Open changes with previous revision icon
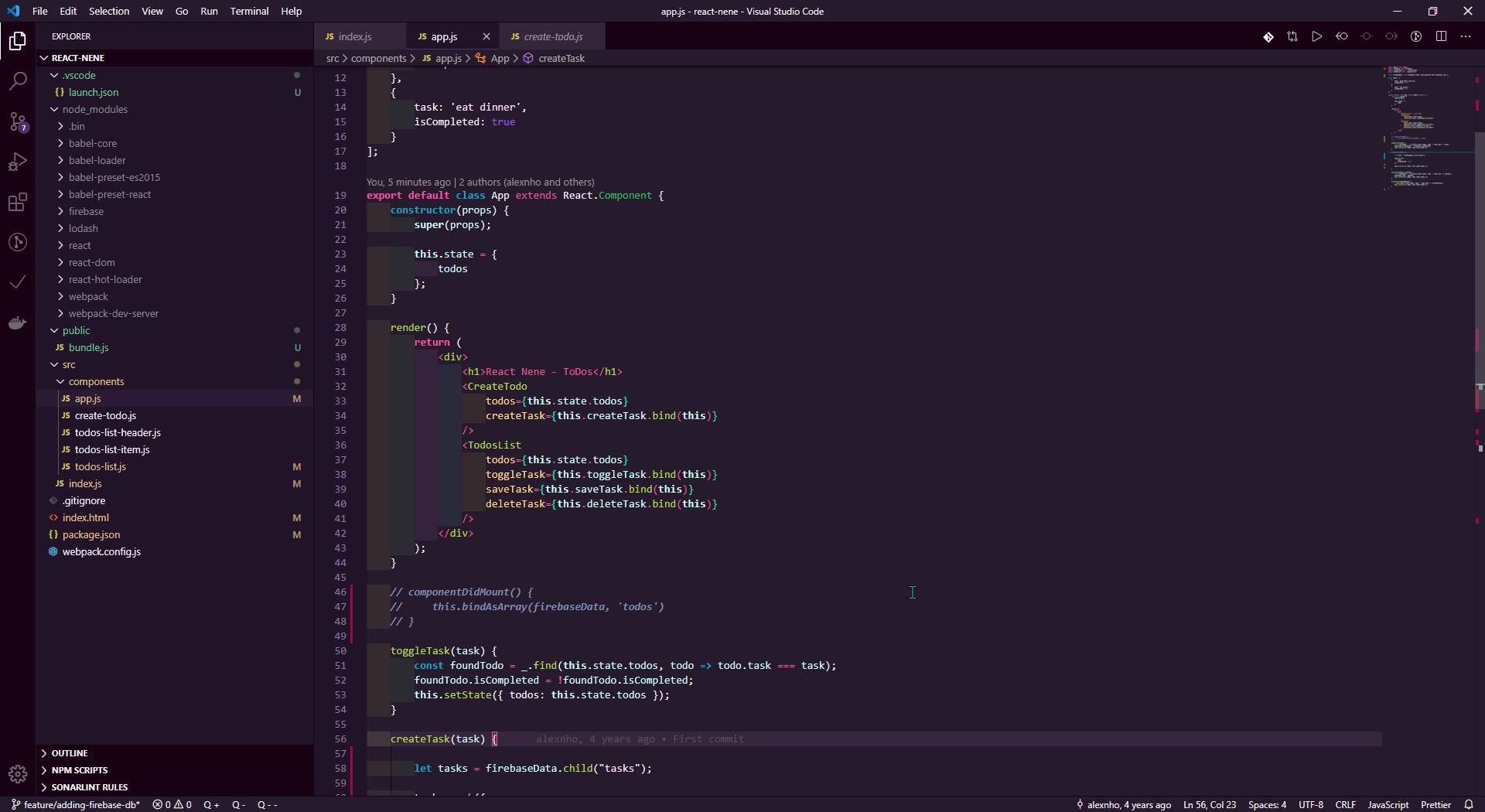Image resolution: width=1485 pixels, height=812 pixels. [1342, 36]
